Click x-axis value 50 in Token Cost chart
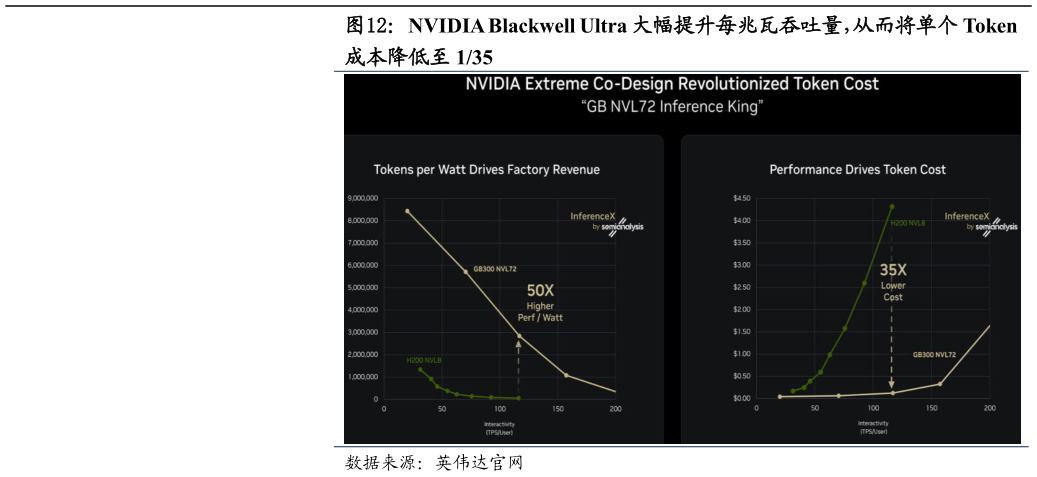Viewport: 1037px width, 477px height. pyautogui.click(x=815, y=409)
